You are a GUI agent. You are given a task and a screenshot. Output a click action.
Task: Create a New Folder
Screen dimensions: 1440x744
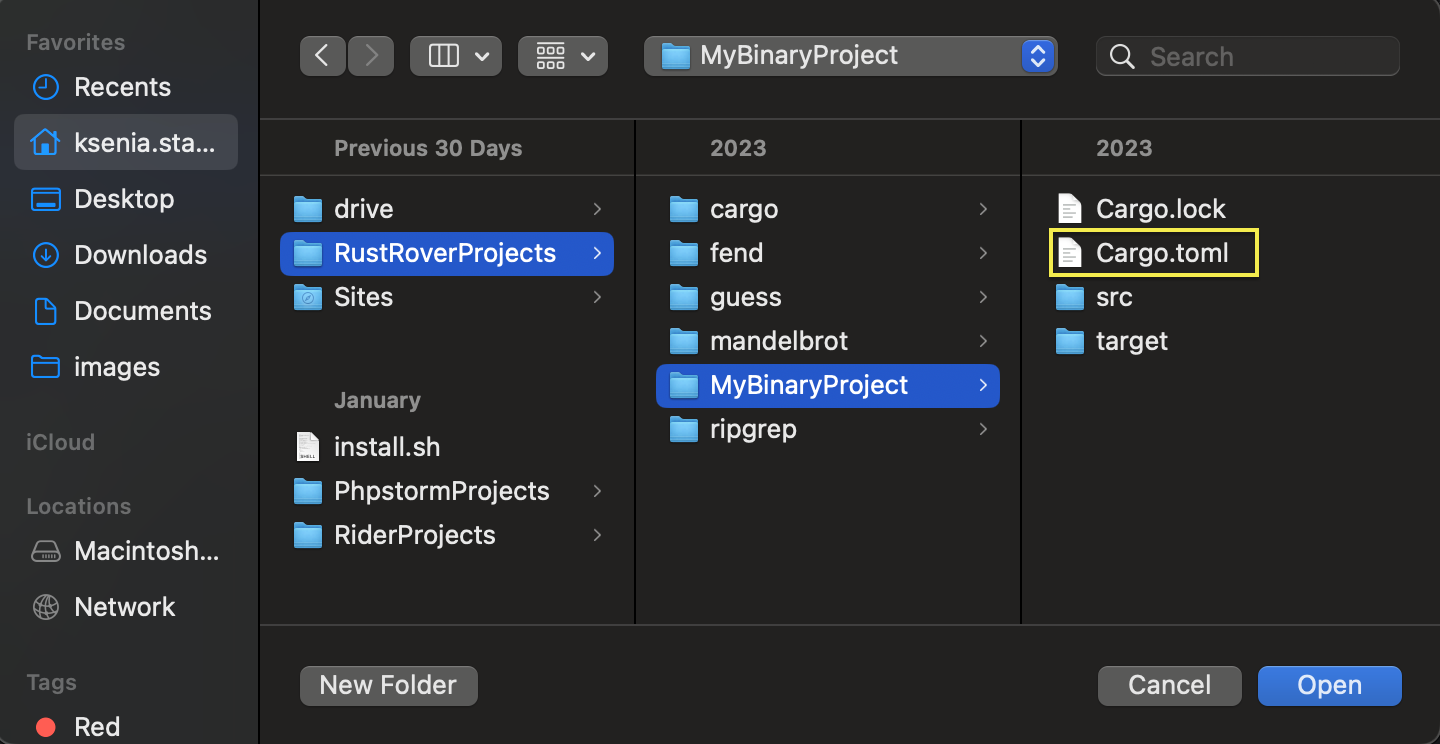[388, 685]
